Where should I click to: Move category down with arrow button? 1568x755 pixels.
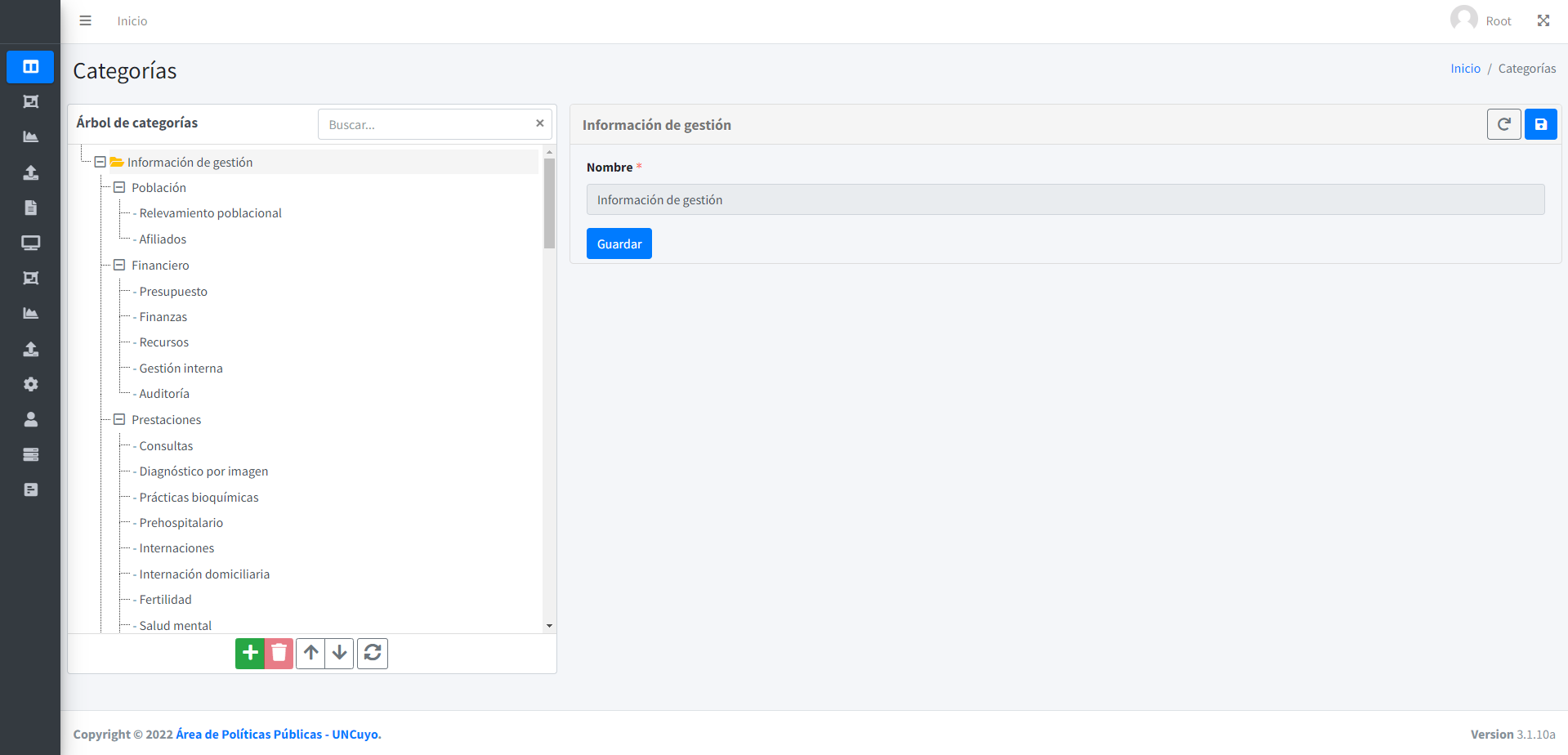click(x=340, y=654)
